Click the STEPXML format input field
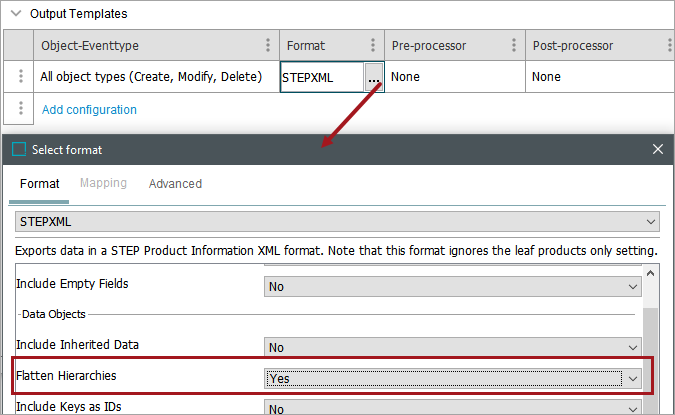This screenshot has width=675, height=415. point(330,221)
